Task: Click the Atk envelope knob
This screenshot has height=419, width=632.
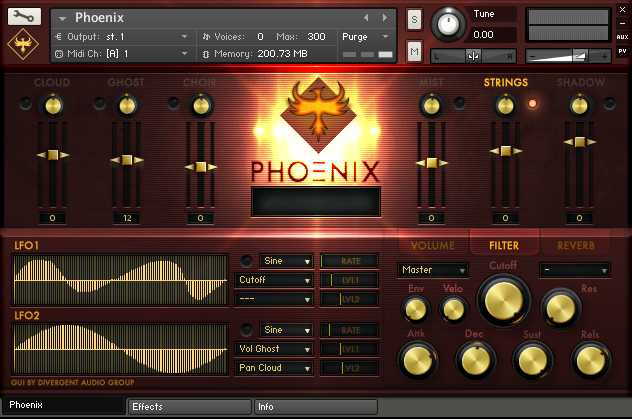Action: (x=418, y=360)
